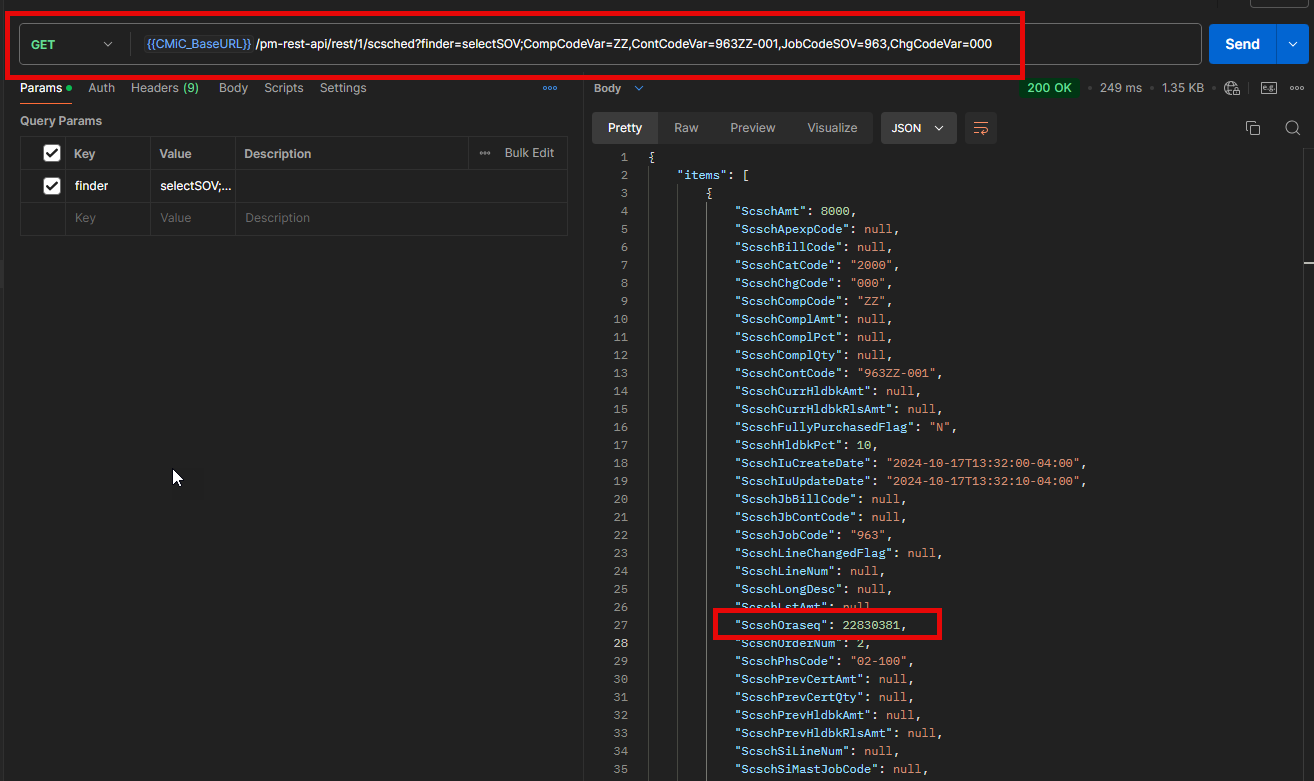This screenshot has width=1314, height=781.
Task: Click the empty Value placeholder field
Action: 193,218
